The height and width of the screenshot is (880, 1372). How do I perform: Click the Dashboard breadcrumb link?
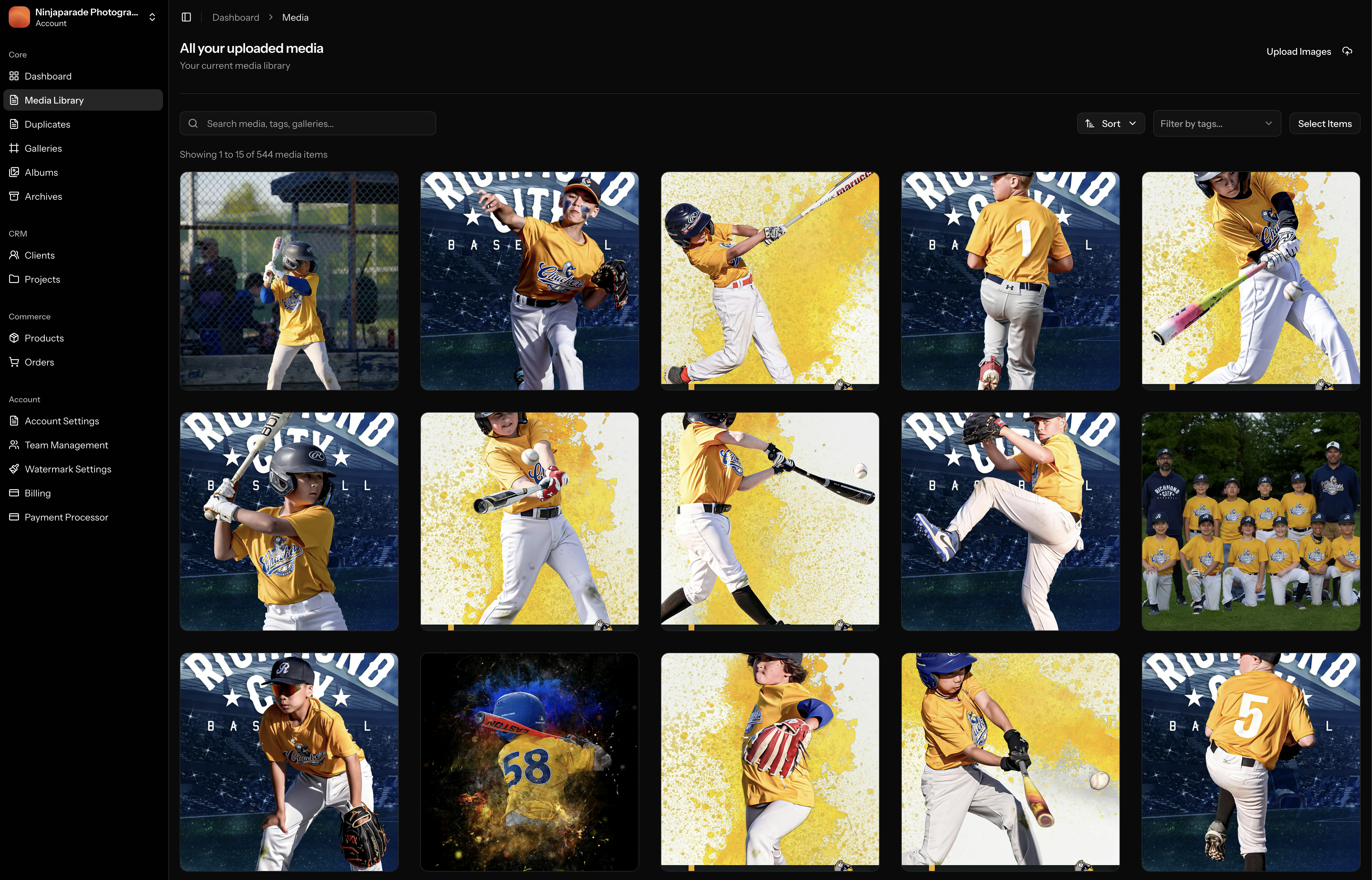pos(235,17)
